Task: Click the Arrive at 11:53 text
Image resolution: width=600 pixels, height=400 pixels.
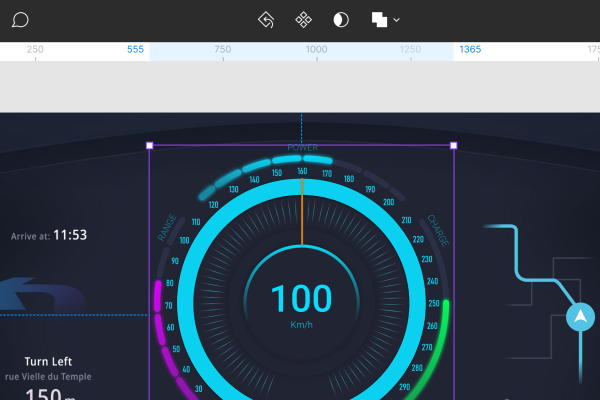Action: click(49, 236)
